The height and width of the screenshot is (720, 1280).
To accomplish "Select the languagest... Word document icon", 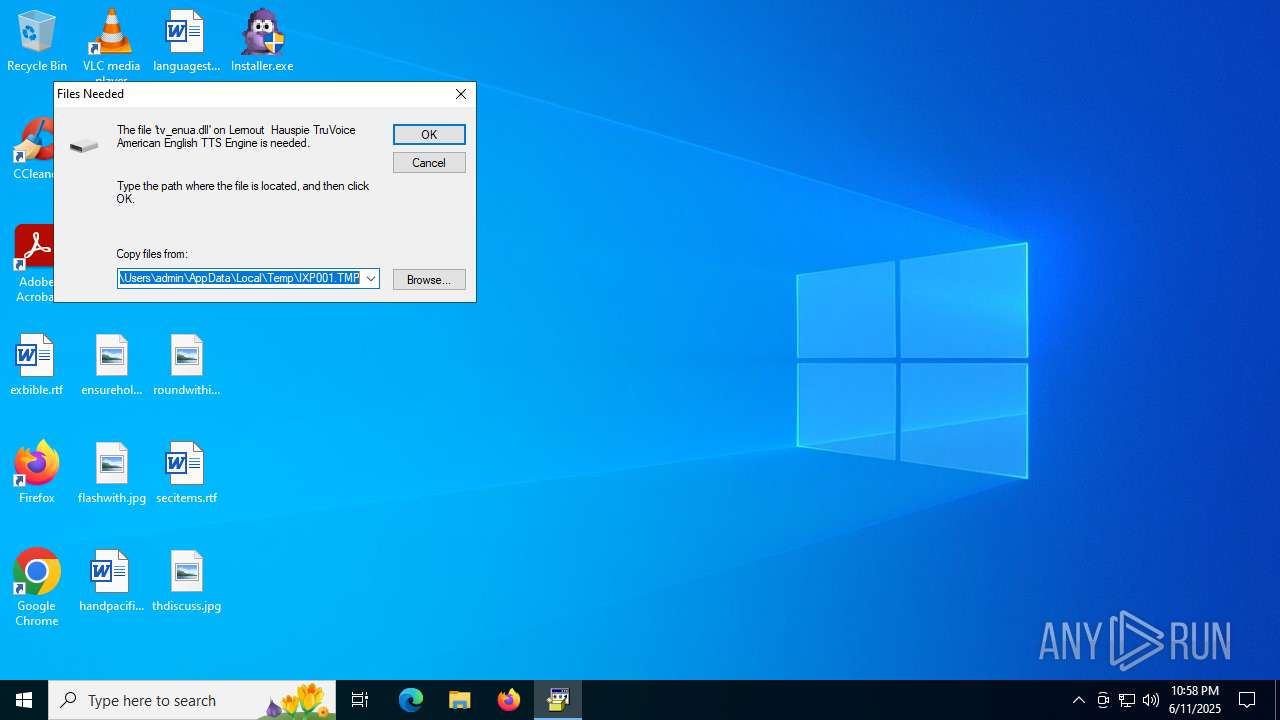I will pos(186,41).
